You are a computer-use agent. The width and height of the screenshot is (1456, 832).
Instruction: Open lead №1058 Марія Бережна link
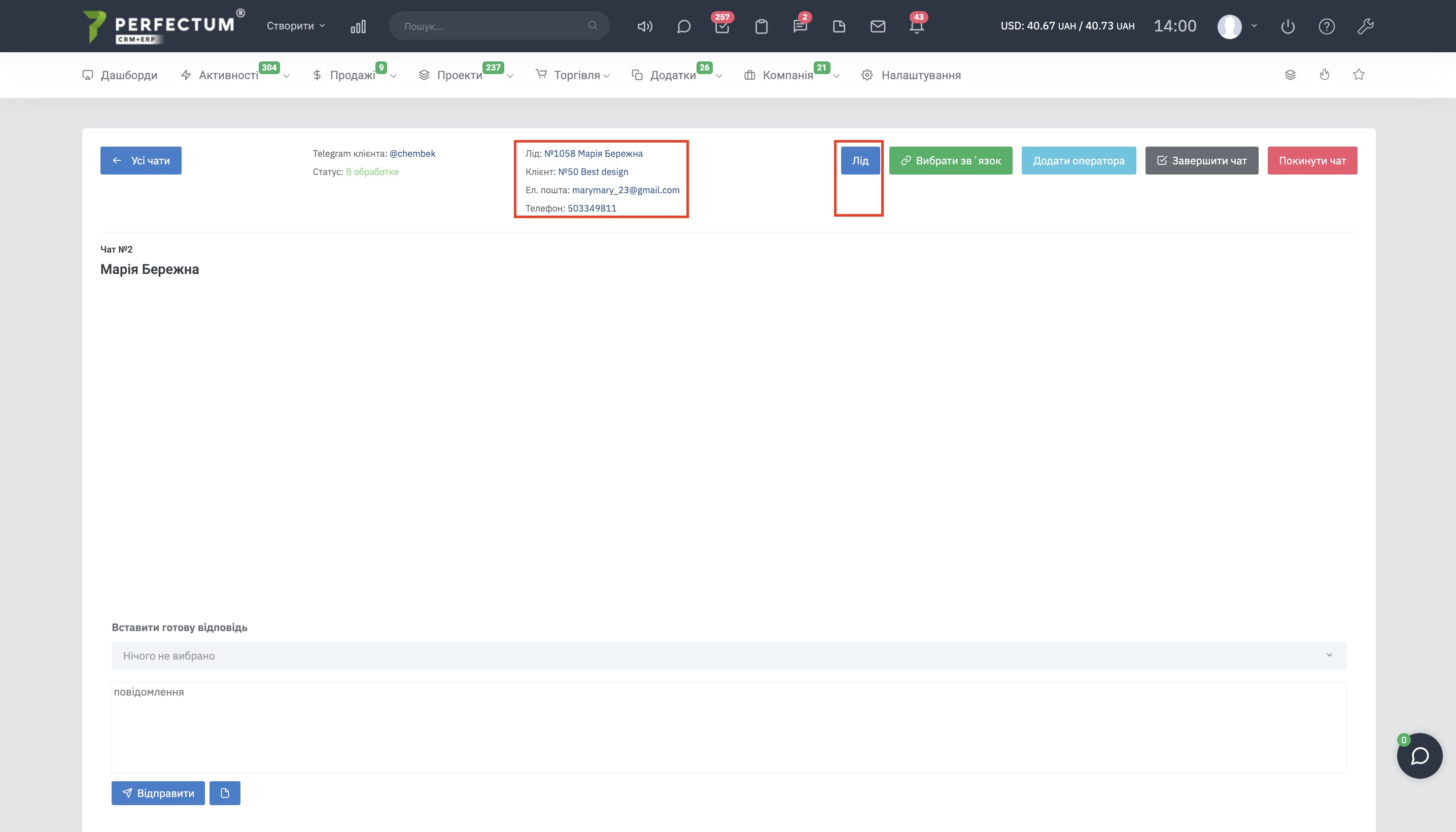(593, 153)
